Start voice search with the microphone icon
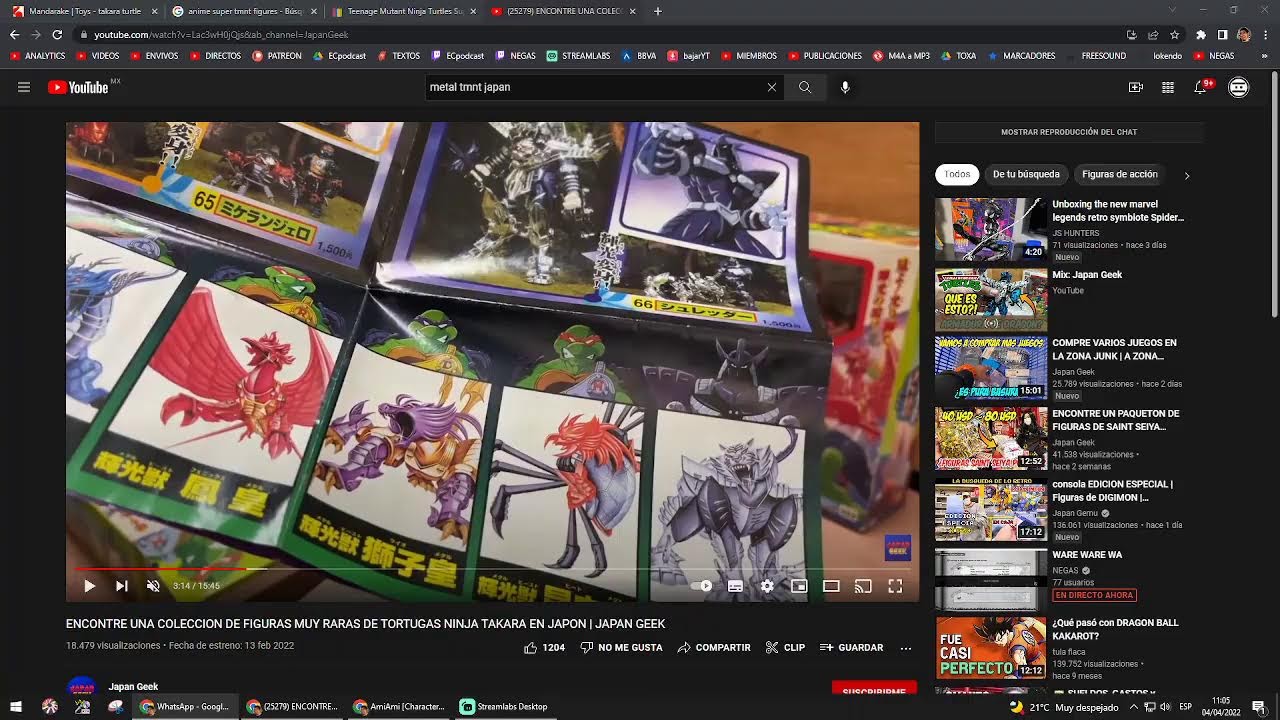This screenshot has width=1280, height=720. pos(845,87)
